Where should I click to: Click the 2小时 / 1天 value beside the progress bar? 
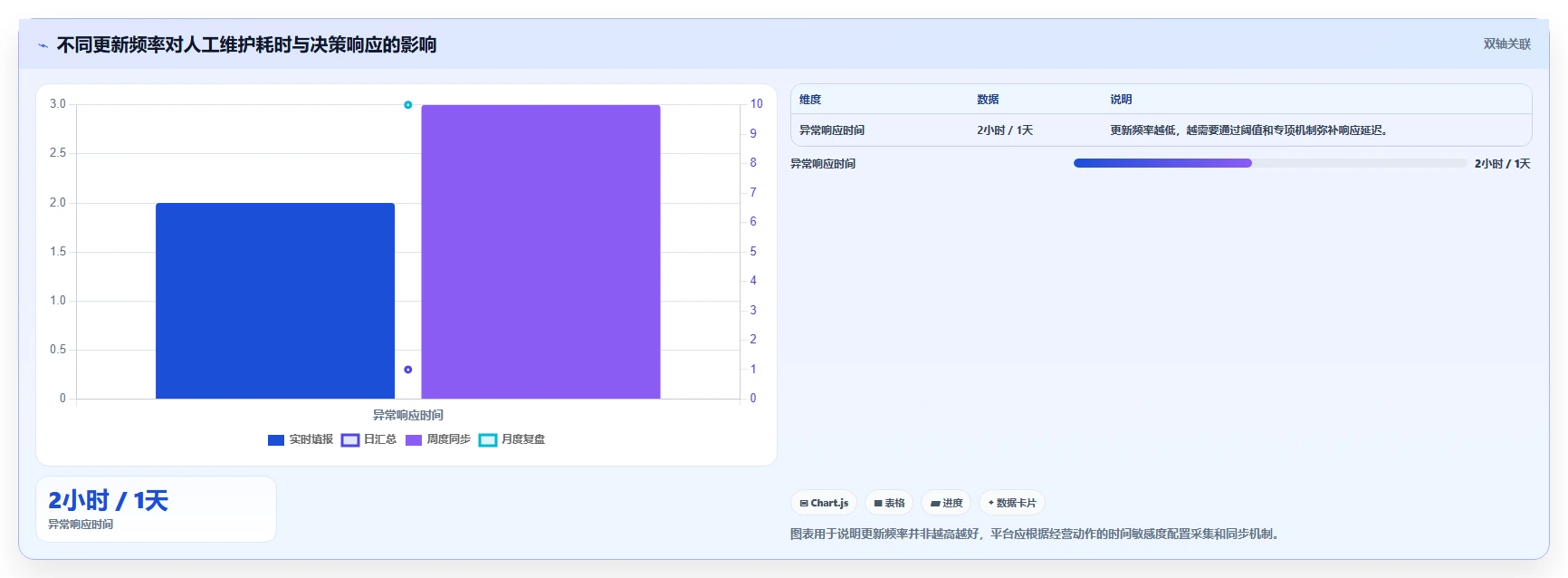[x=1503, y=164]
